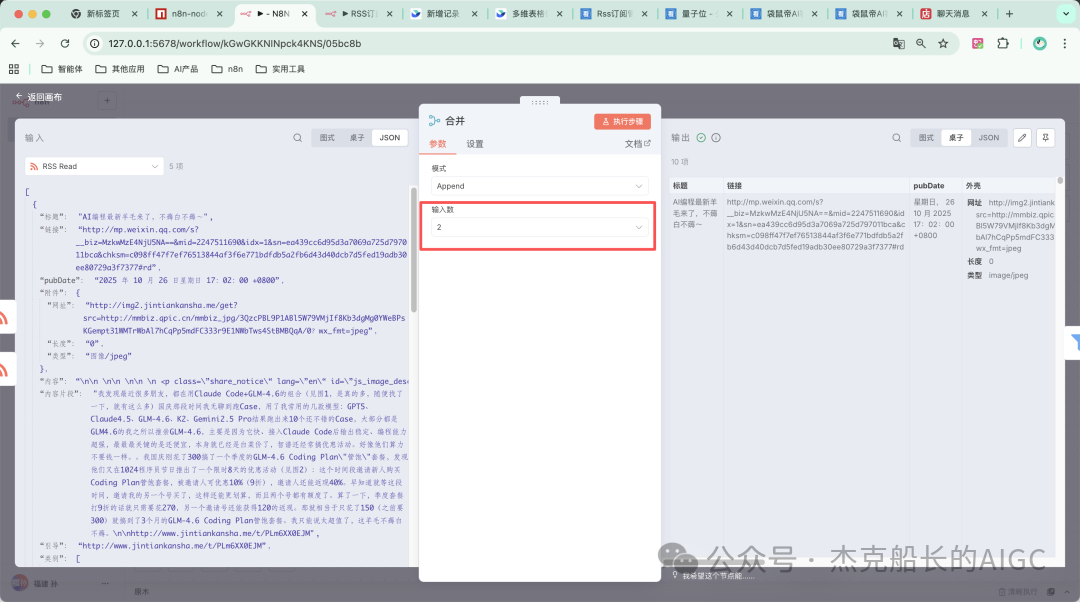Click the browser forward arrow
This screenshot has width=1080, height=602.
40,43
